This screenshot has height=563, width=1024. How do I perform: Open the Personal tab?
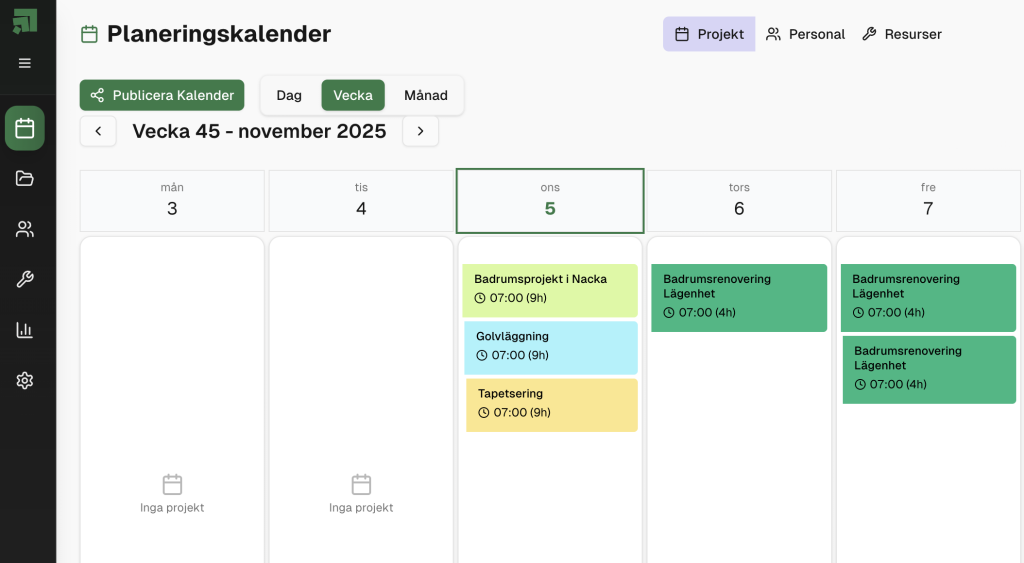[x=806, y=34]
